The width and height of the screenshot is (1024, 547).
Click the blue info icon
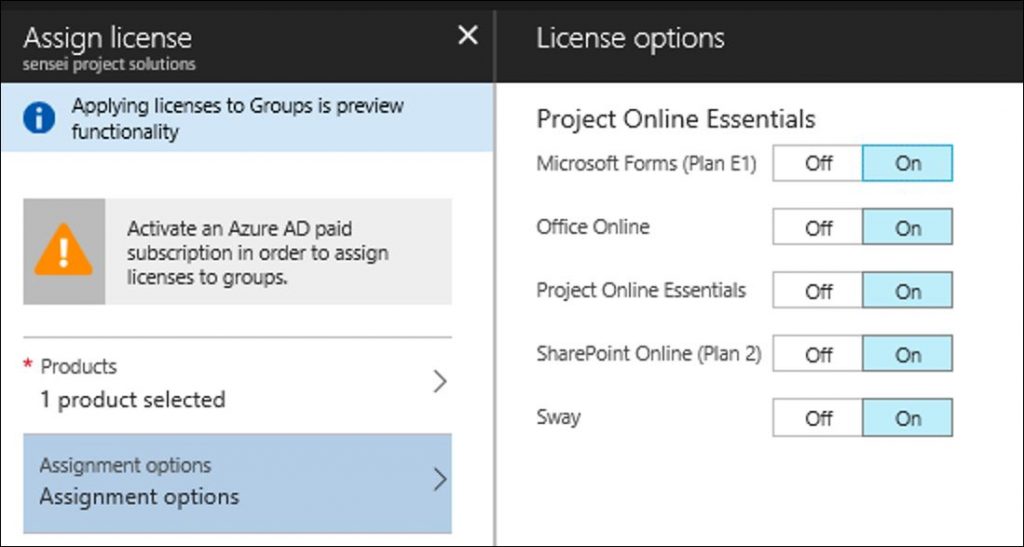39,118
